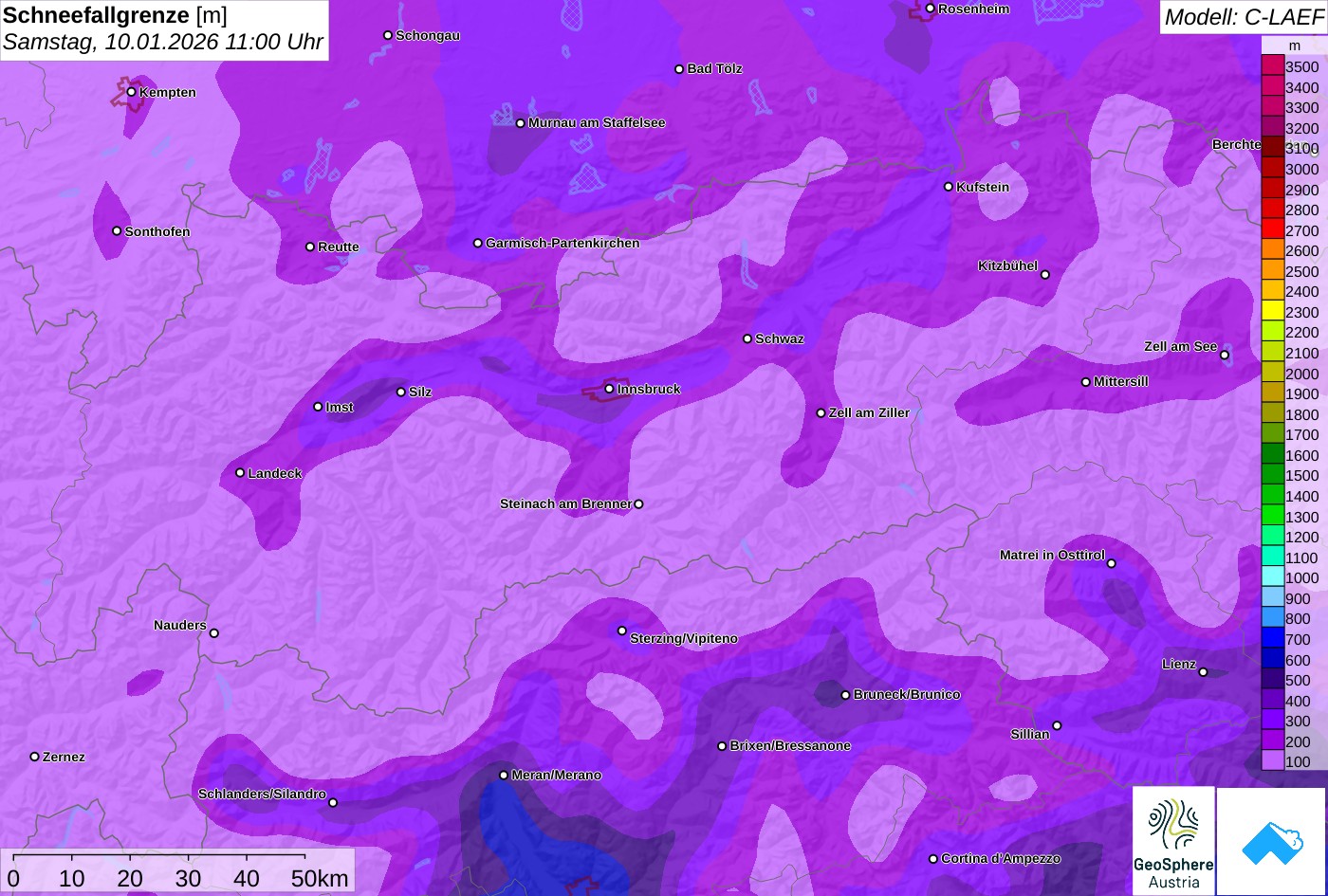Click the 2300 m yellow legend swatch

(1272, 311)
